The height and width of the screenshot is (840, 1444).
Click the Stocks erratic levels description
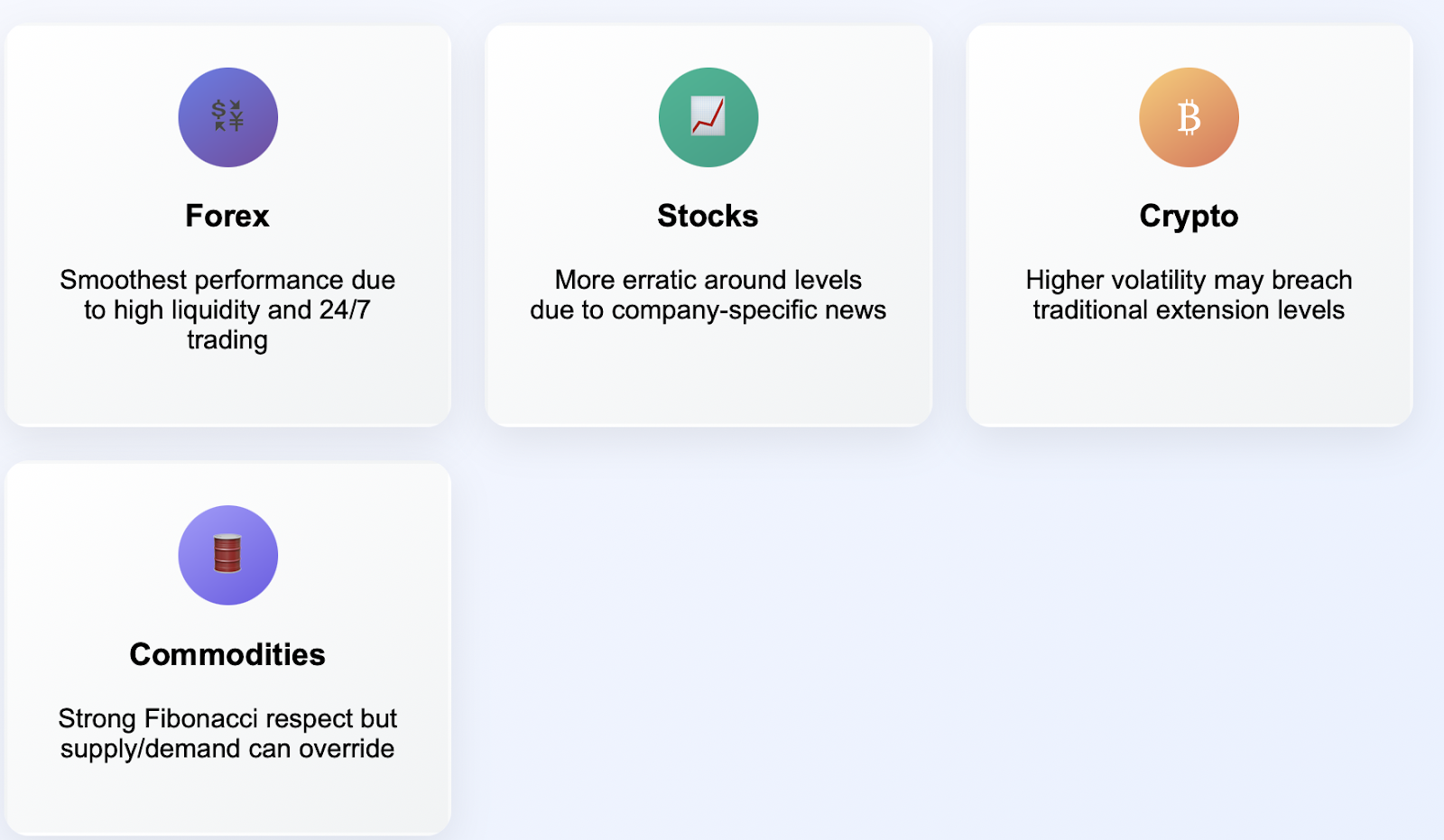click(708, 295)
